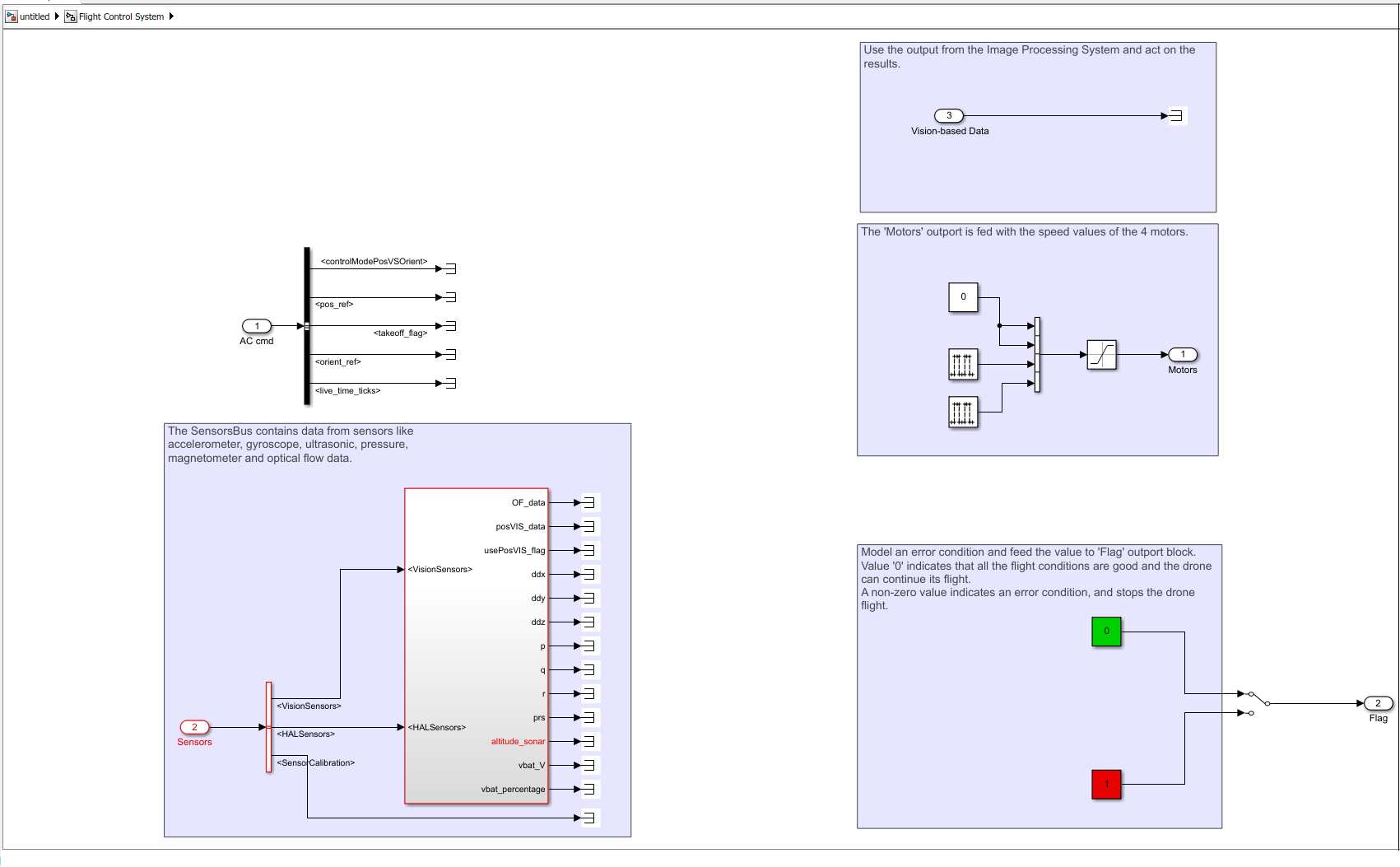This screenshot has width=1400, height=867.
Task: Expand the arrow after 'untitled' in breadcrumb
Action: click(57, 16)
